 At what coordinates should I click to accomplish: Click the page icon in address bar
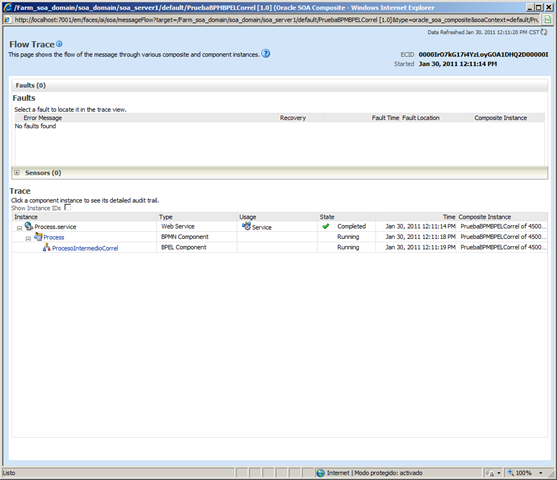click(x=7, y=20)
